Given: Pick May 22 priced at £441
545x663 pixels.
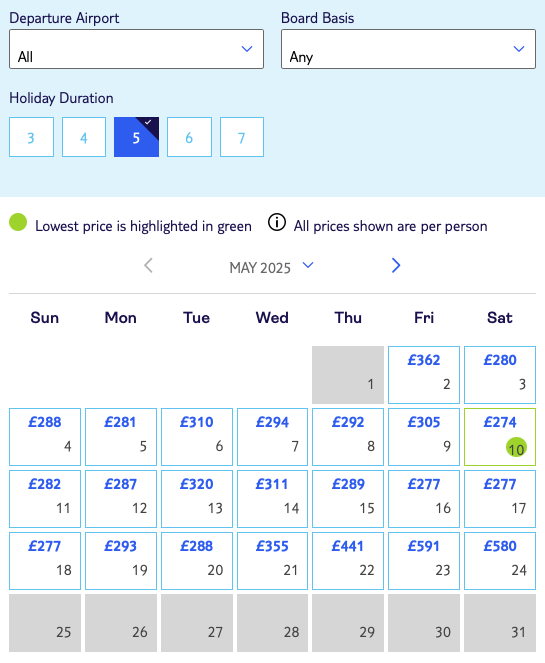Looking at the screenshot, I should pos(348,561).
